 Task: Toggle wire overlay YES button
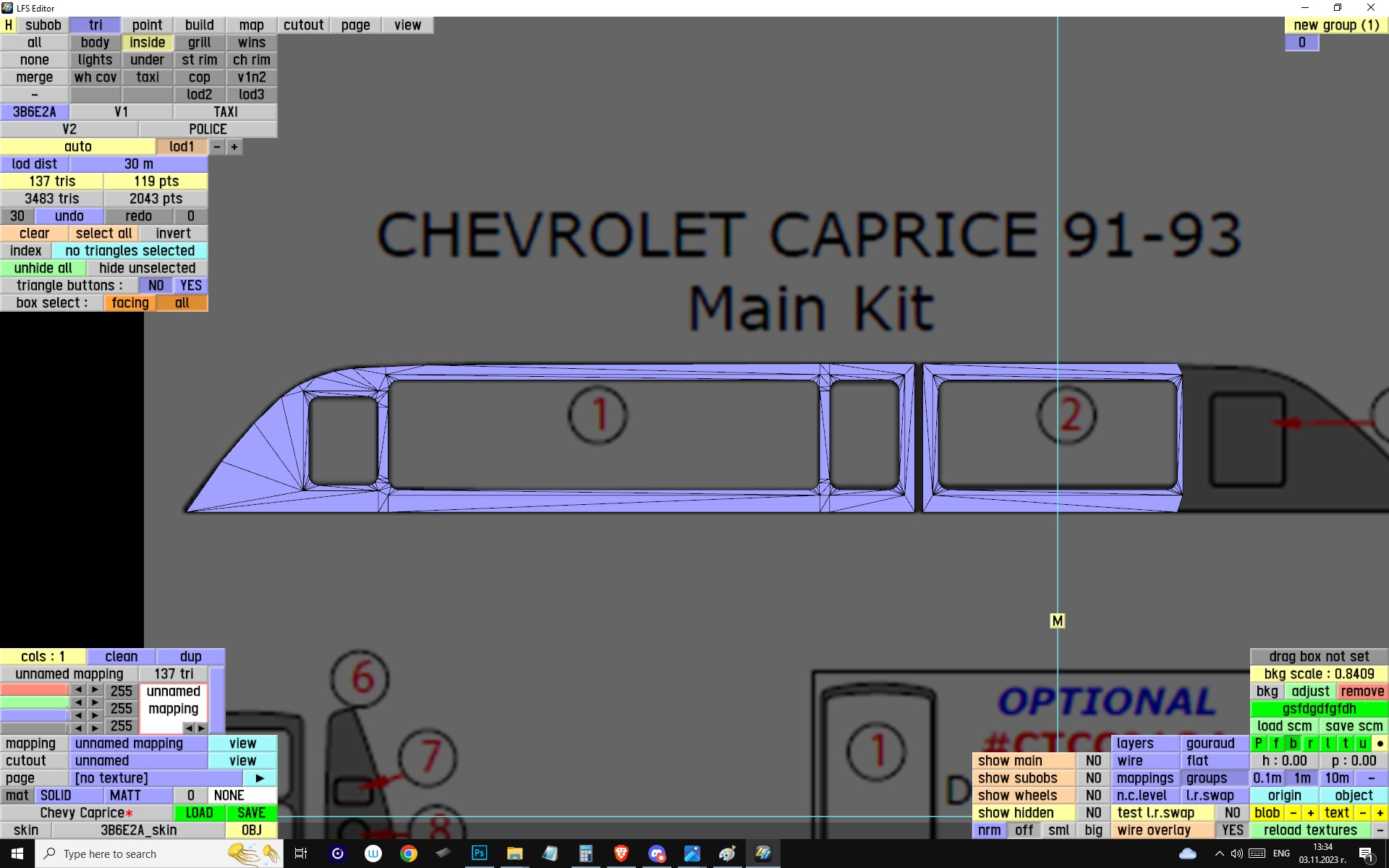(1232, 830)
